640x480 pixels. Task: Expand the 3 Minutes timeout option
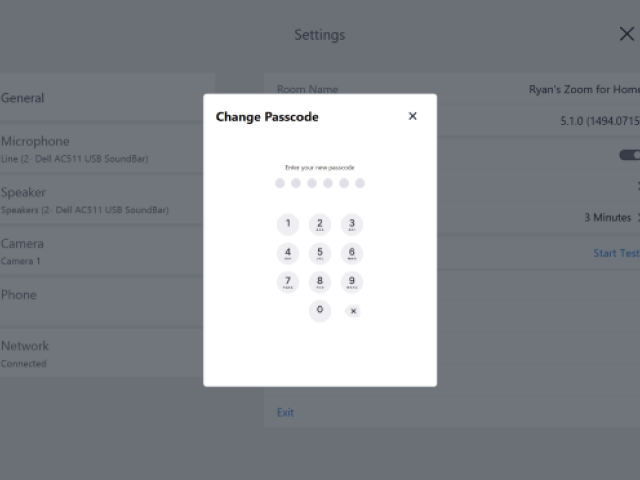610,217
